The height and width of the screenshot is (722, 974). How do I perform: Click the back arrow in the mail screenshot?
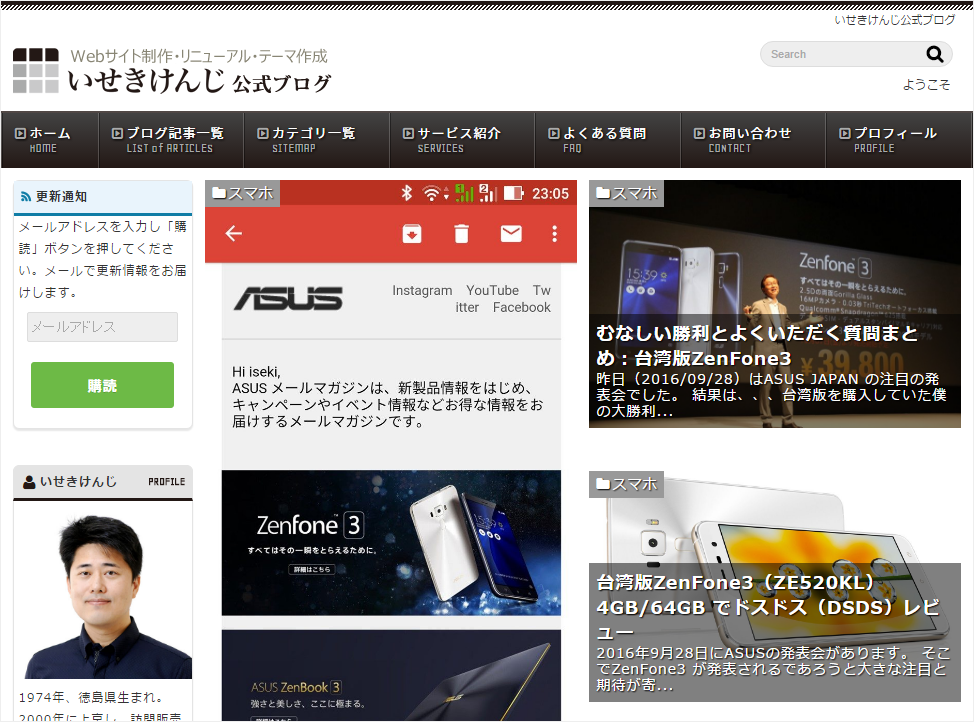click(x=234, y=234)
